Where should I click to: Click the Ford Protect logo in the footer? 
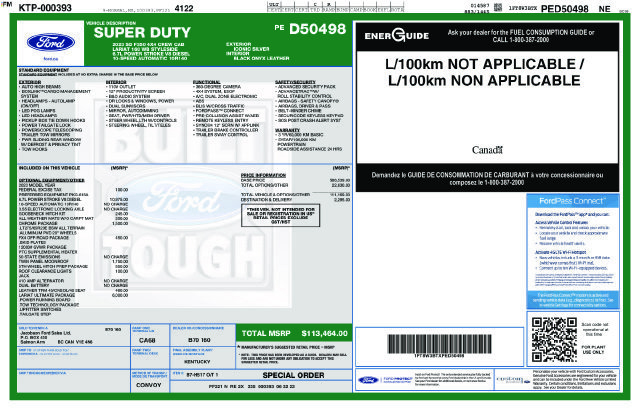(383, 380)
